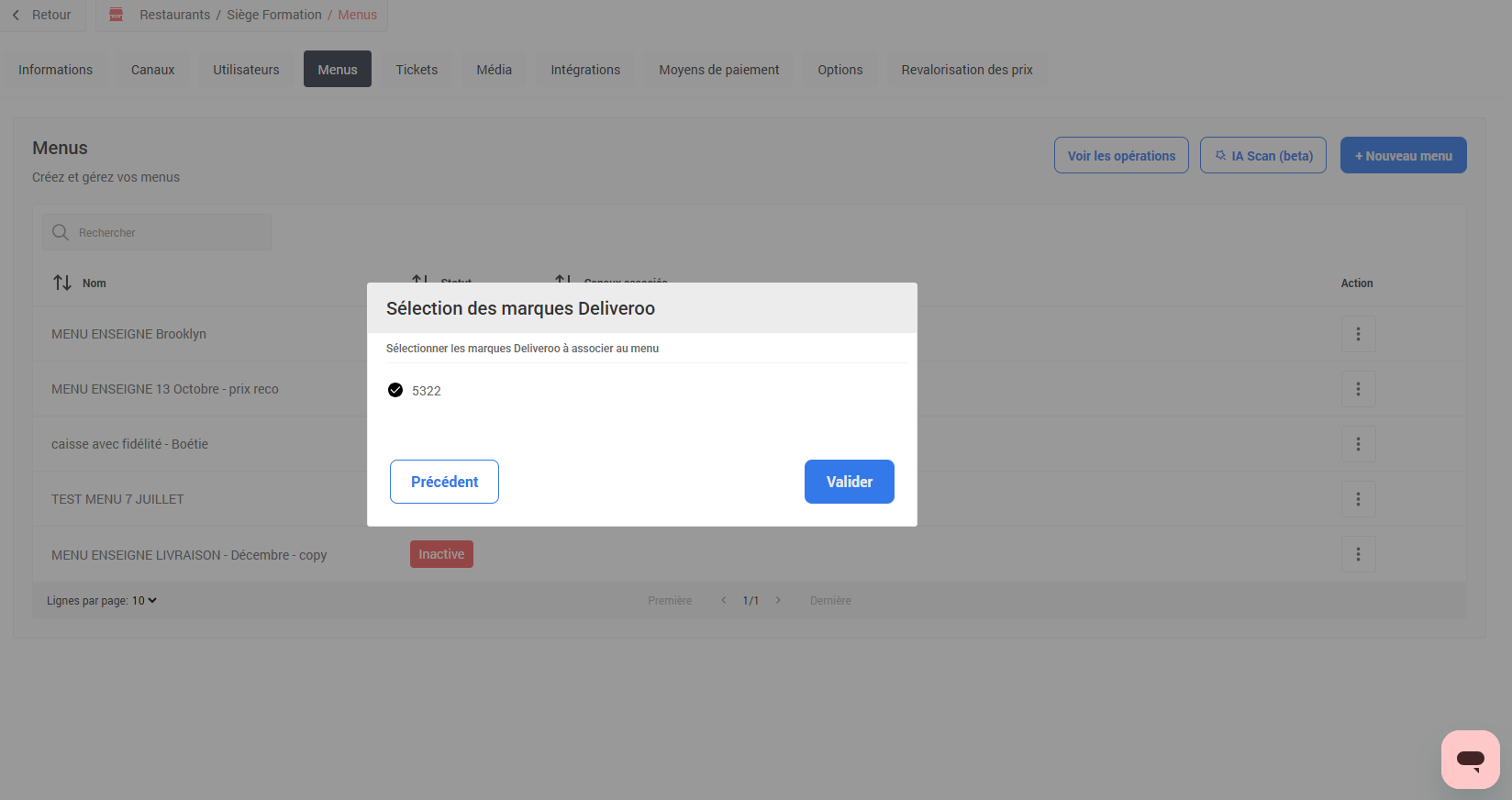Uncheck the 5322 Deliveroo brand
Screen dimensions: 1512x800
[x=395, y=390]
